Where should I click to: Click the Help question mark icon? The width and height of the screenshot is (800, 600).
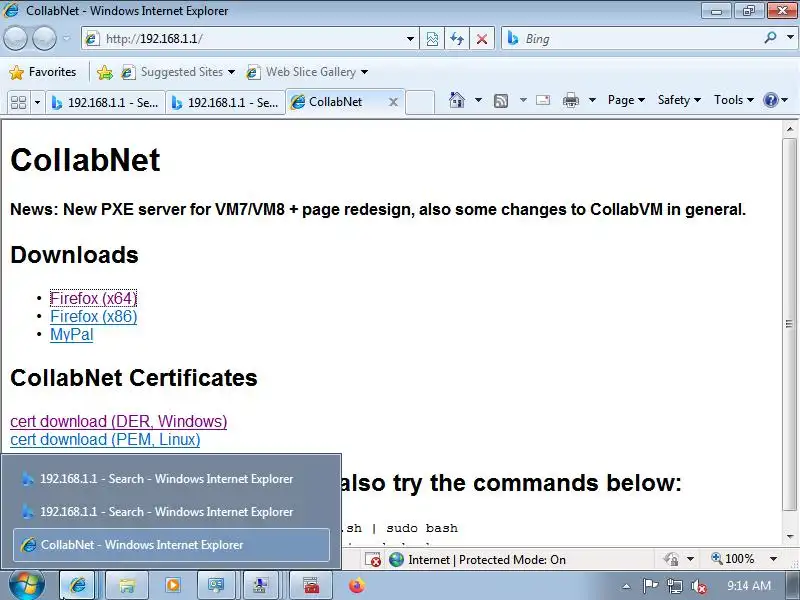(x=770, y=100)
